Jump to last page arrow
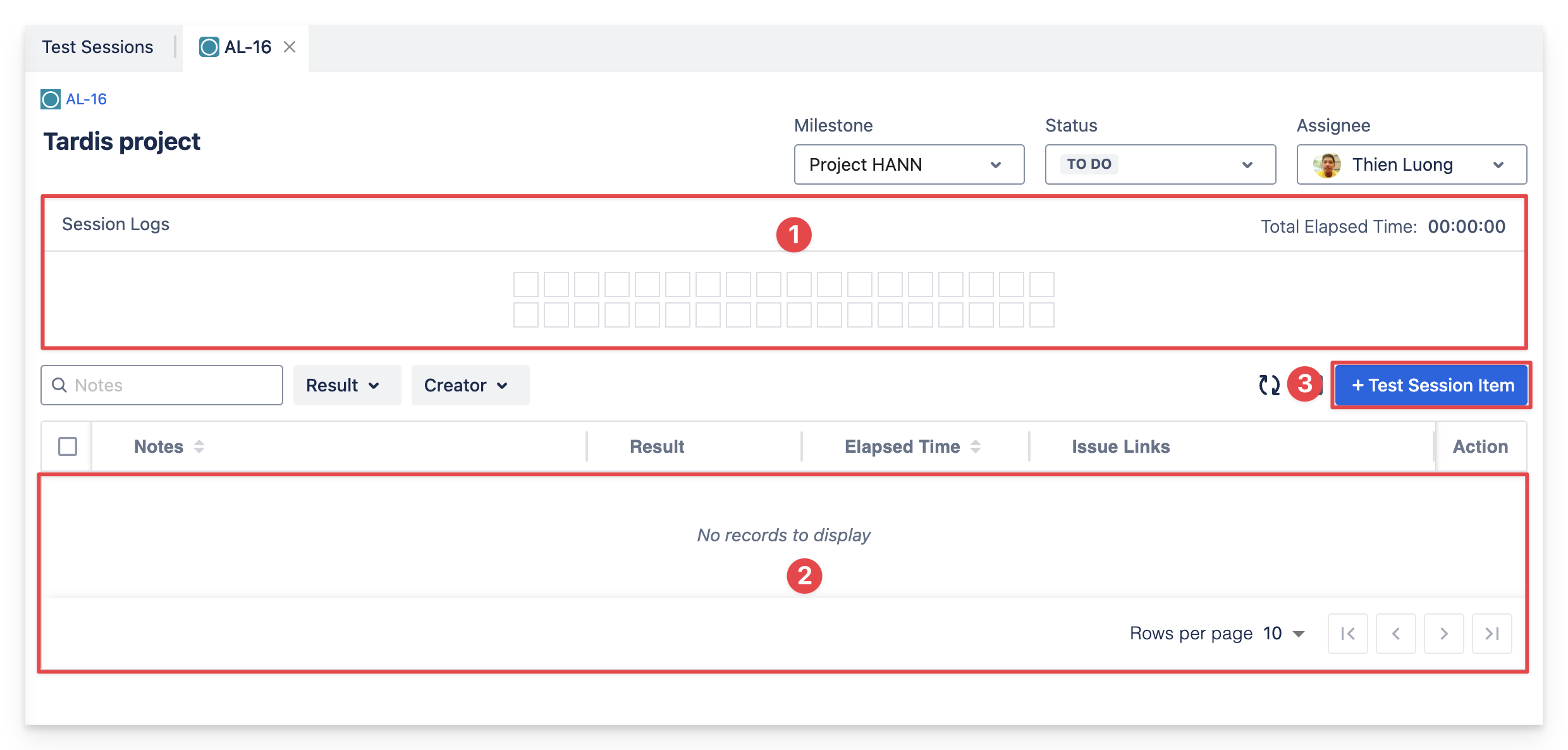 pyautogui.click(x=1491, y=633)
